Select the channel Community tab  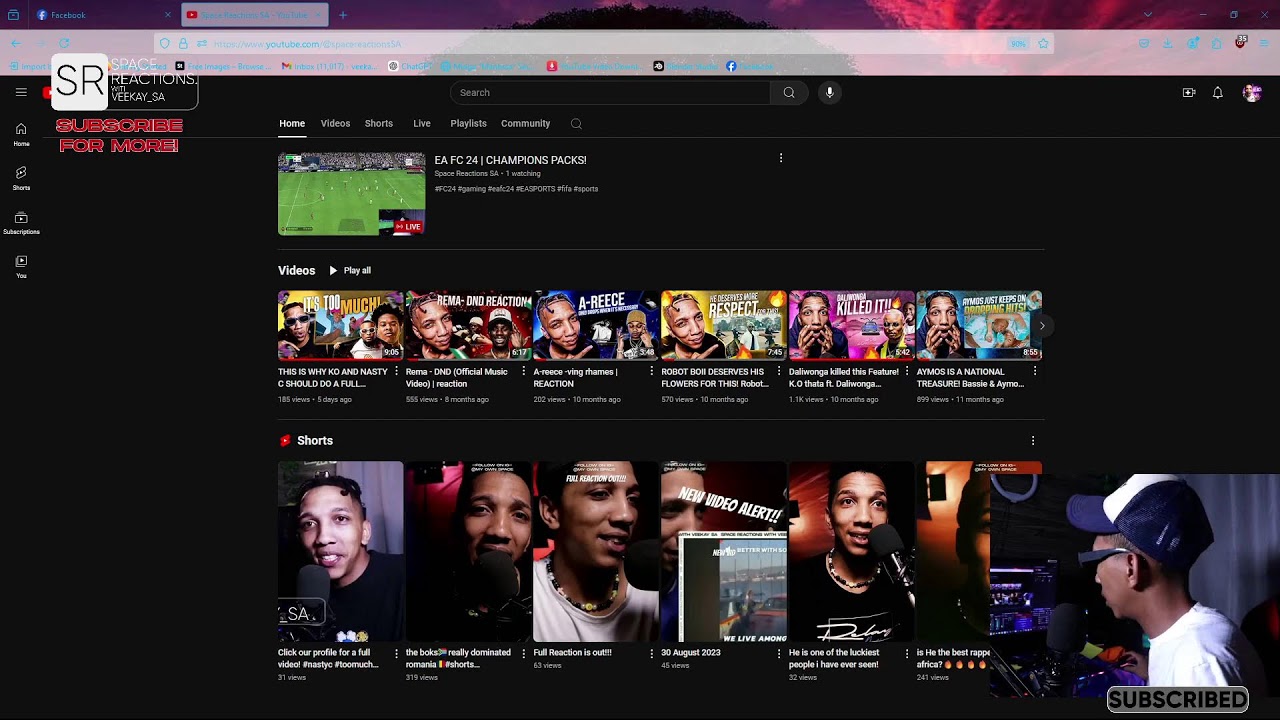pyautogui.click(x=526, y=124)
